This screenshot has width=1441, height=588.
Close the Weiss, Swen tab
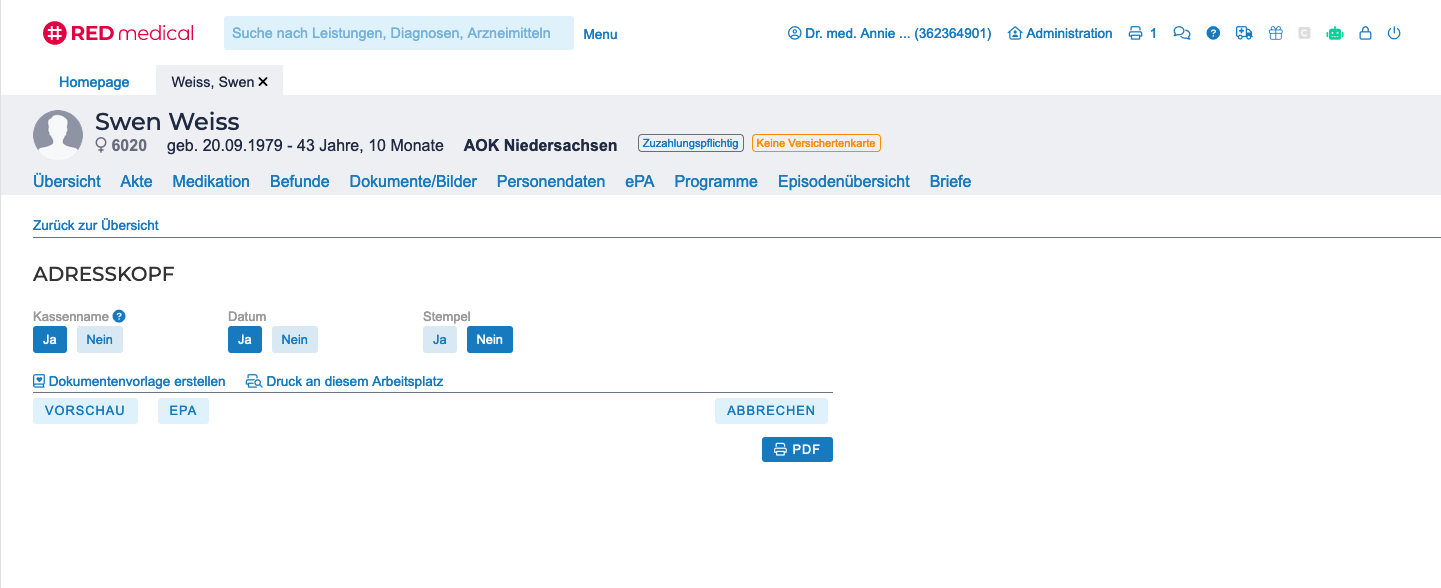pyautogui.click(x=264, y=82)
